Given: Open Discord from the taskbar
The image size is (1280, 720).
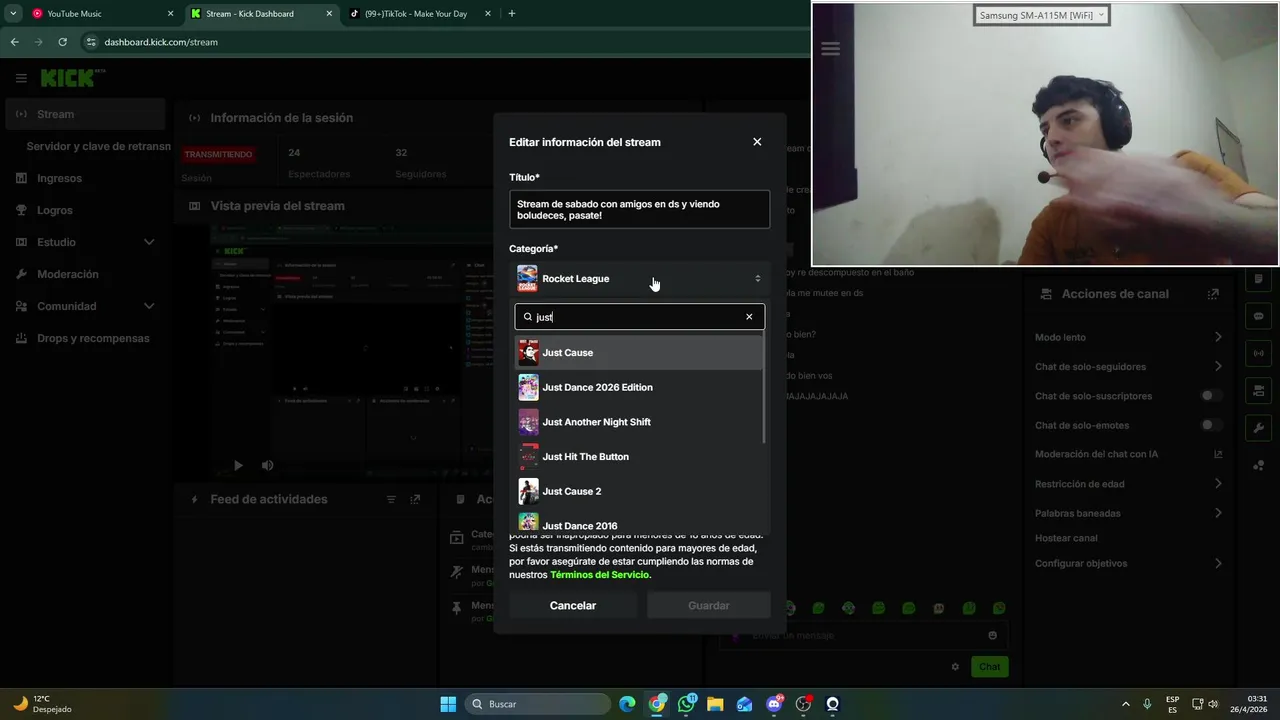Looking at the screenshot, I should point(774,704).
